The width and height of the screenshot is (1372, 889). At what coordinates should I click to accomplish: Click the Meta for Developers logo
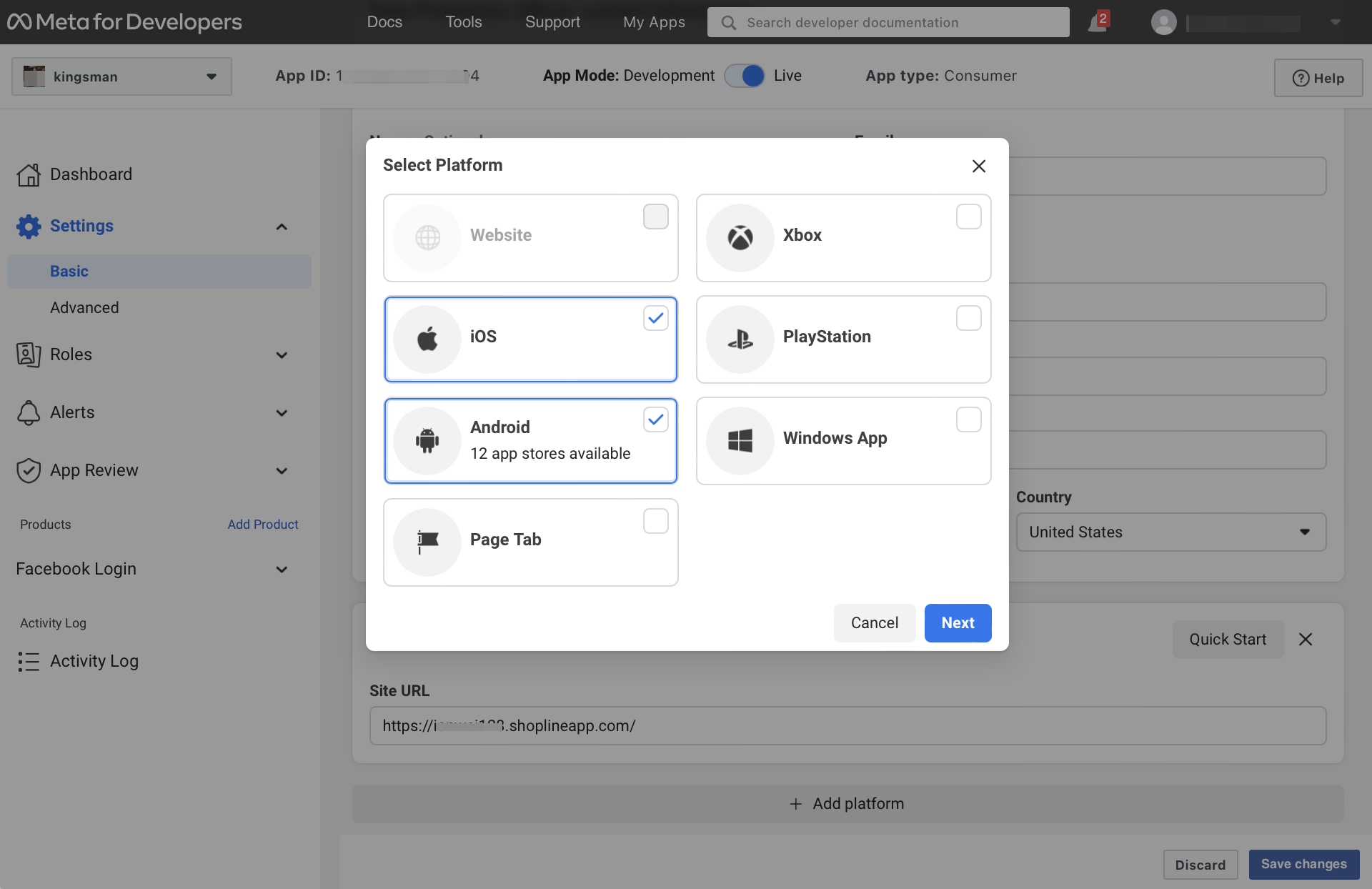[124, 22]
